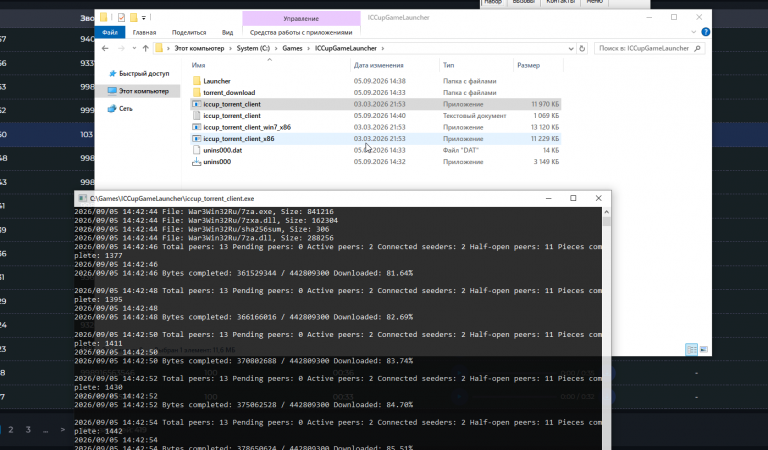This screenshot has width=768, height=450.
Task: Go up one folder level arrow
Action: [x=145, y=48]
